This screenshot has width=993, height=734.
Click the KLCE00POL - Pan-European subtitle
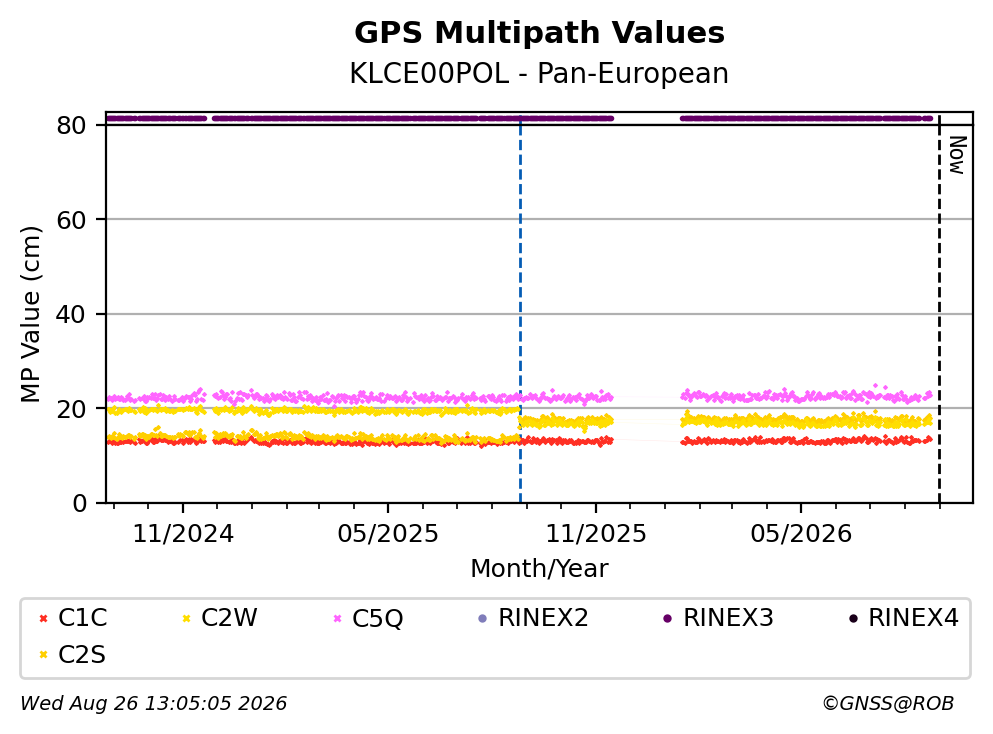point(539,73)
